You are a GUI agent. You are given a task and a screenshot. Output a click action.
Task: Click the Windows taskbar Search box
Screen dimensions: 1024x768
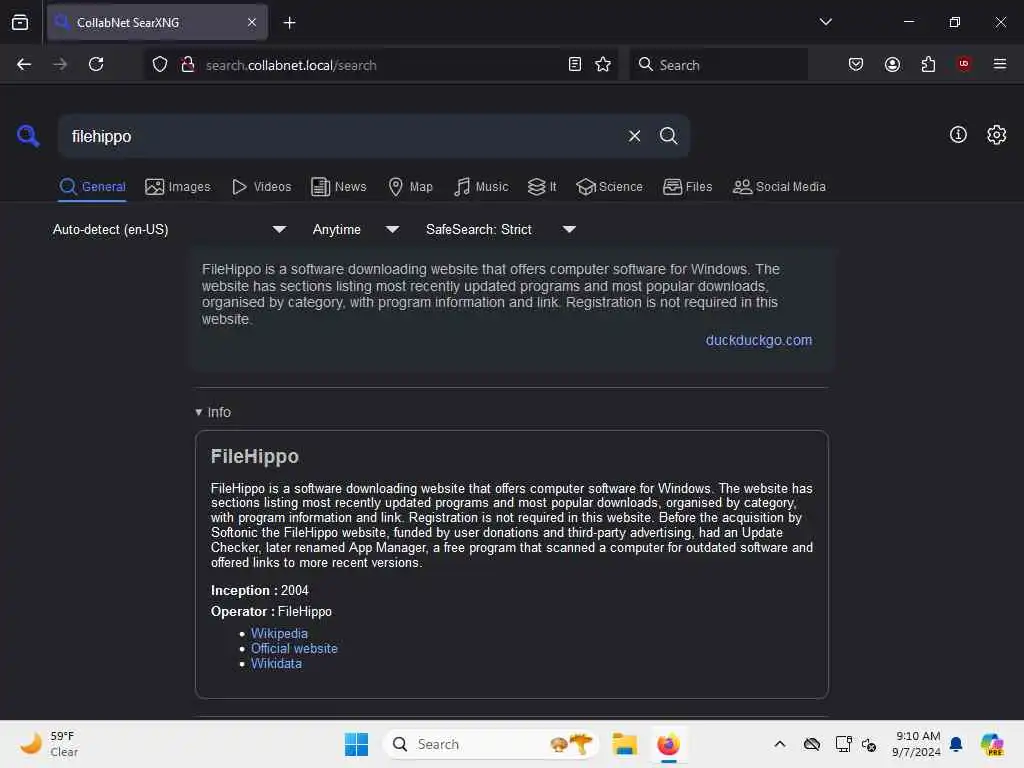(491, 744)
